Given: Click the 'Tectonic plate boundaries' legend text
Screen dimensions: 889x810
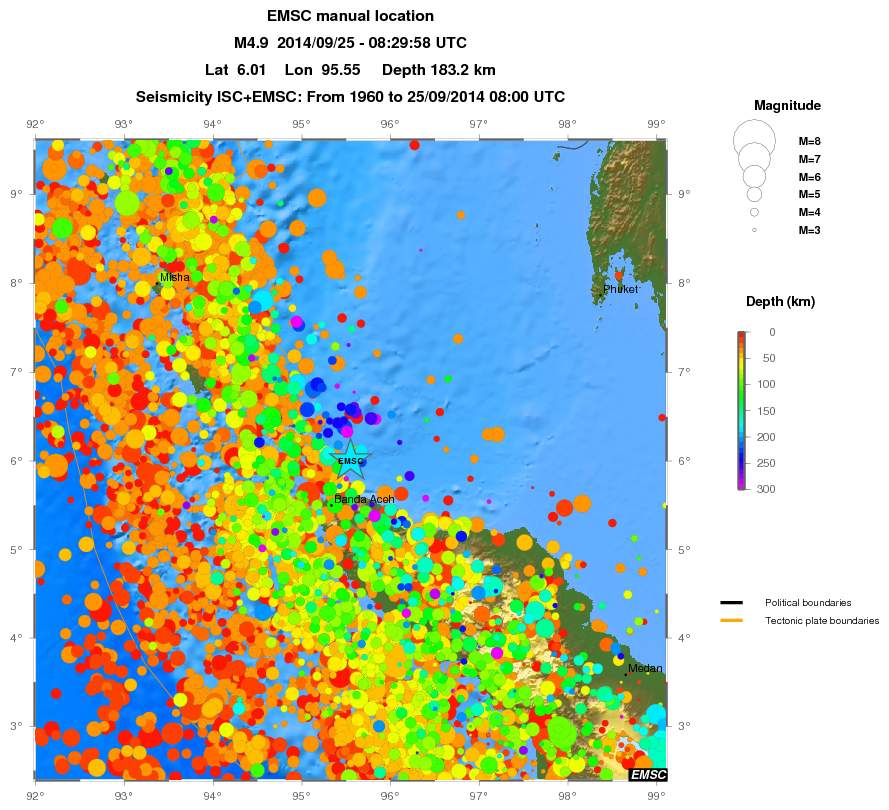Looking at the screenshot, I should [822, 621].
